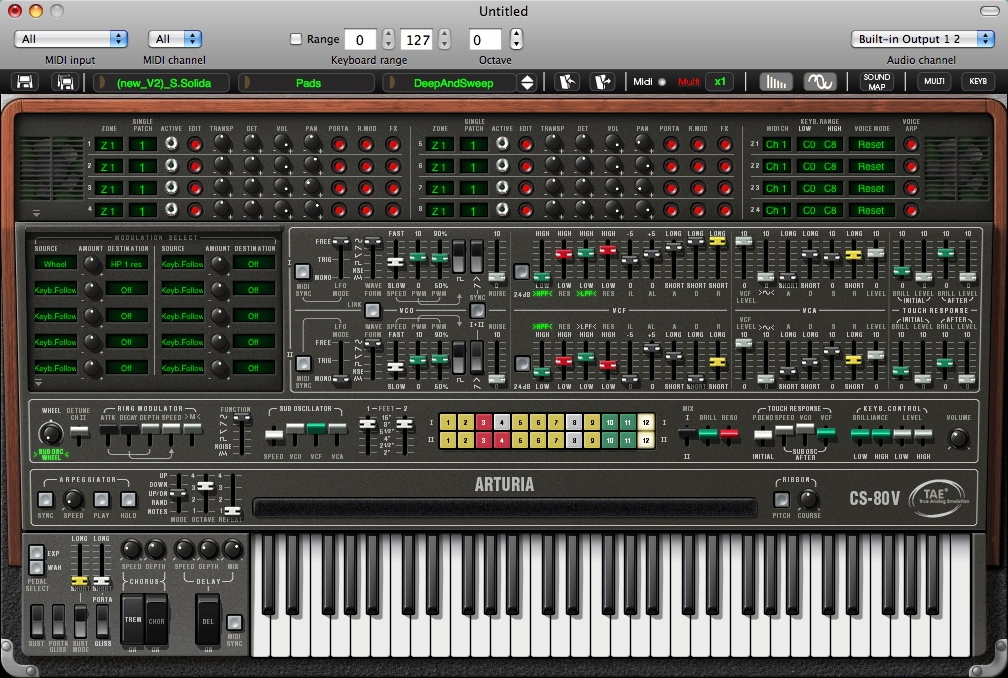
Task: Adjust the arpeggiator Speed knob
Action: click(73, 499)
